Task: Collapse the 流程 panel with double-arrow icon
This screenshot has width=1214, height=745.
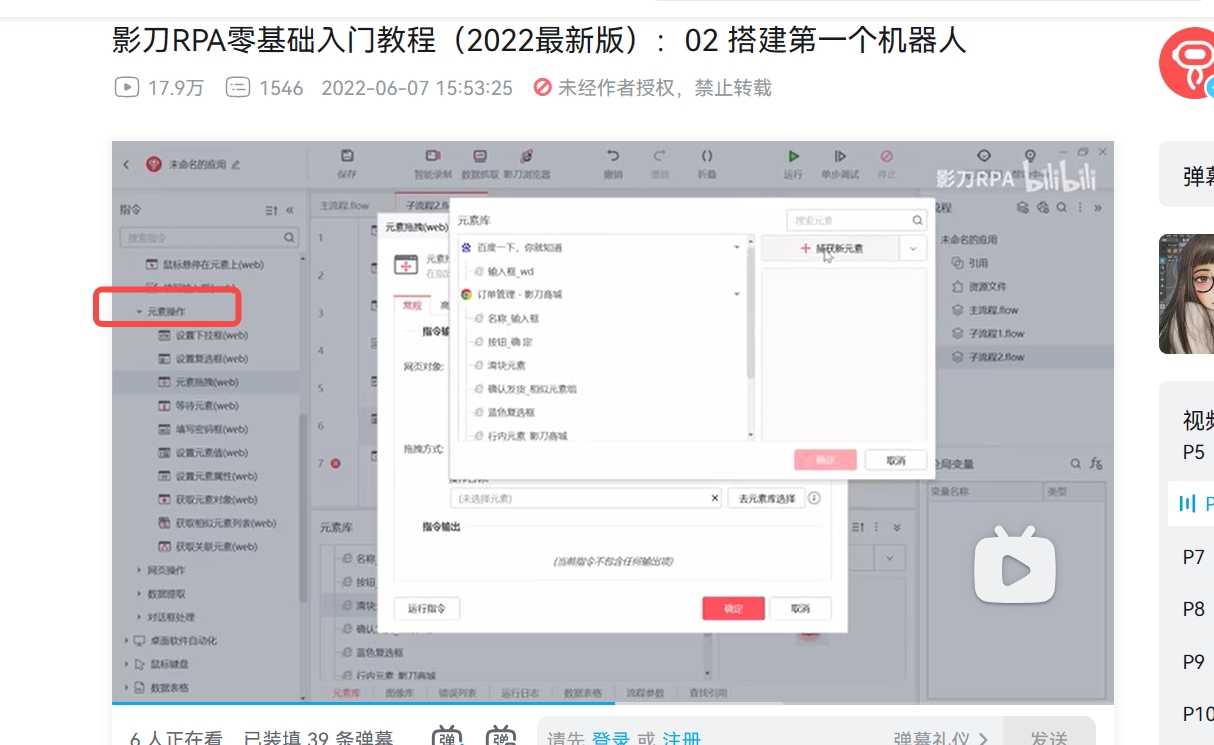Action: point(1097,208)
